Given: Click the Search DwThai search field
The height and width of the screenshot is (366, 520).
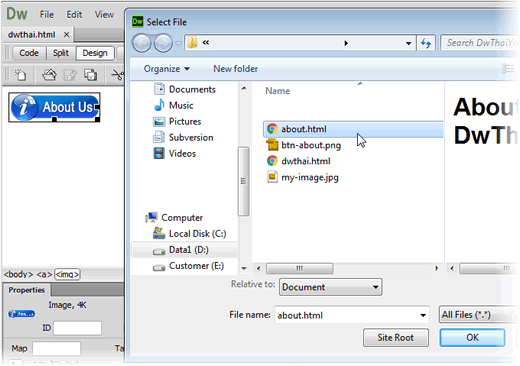Looking at the screenshot, I should tap(480, 43).
